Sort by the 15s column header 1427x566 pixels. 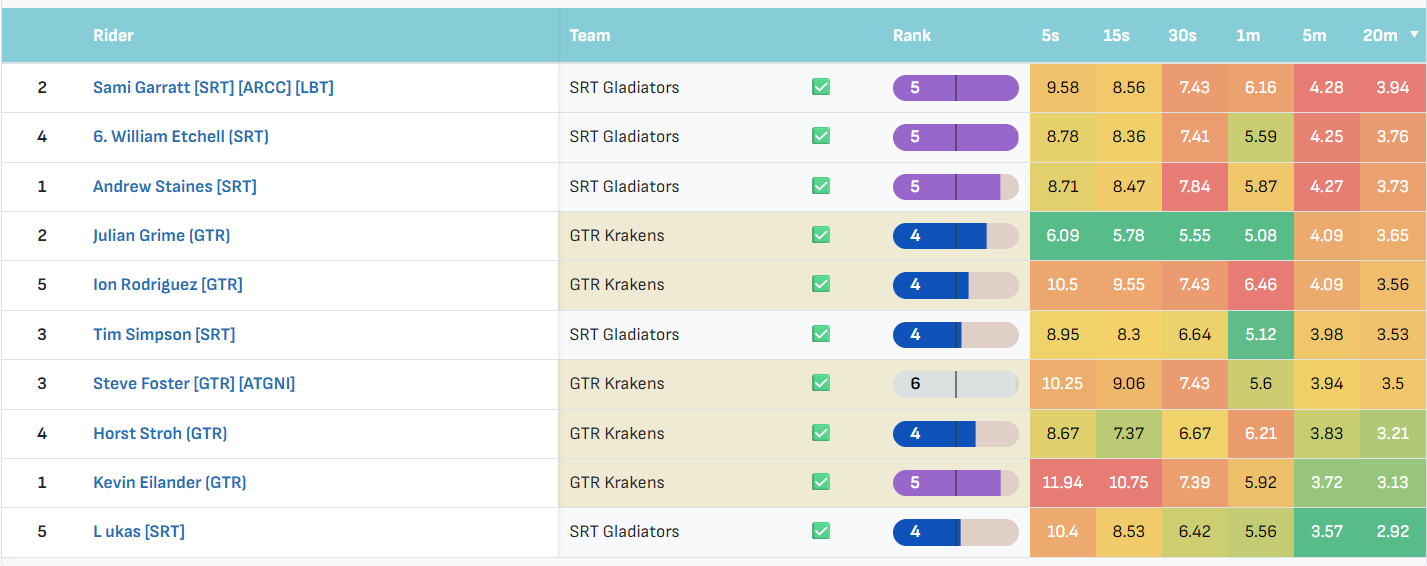point(1116,35)
